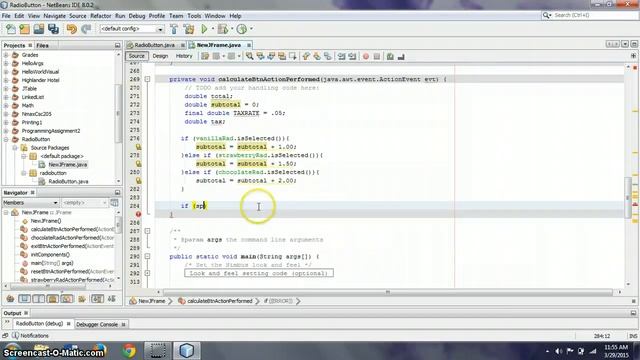Click the Shift Line Right icon
Image resolution: width=640 pixels, height=360 pixels.
[352, 57]
